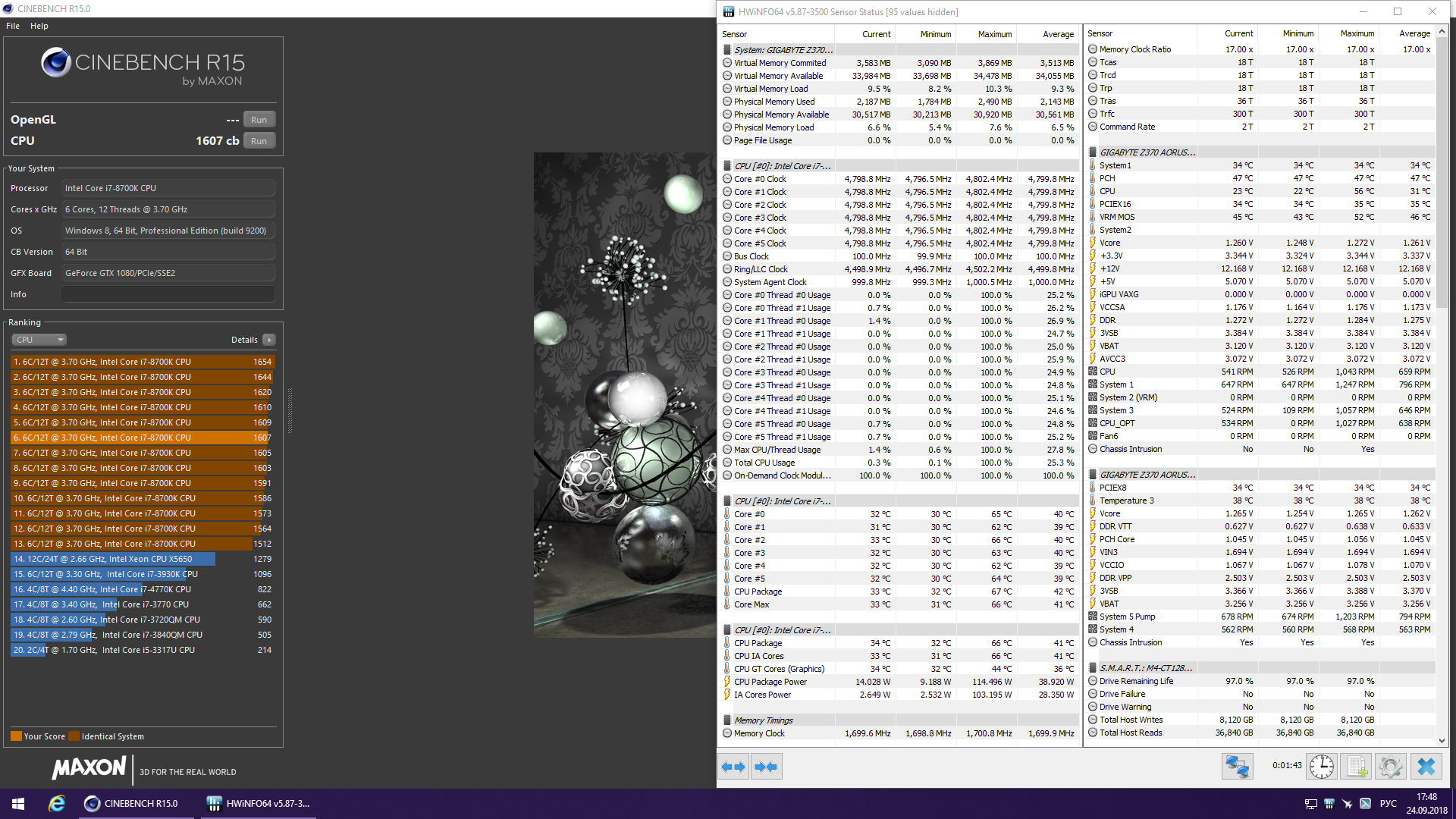
Task: Click the РУС language indicator
Action: 1388,804
